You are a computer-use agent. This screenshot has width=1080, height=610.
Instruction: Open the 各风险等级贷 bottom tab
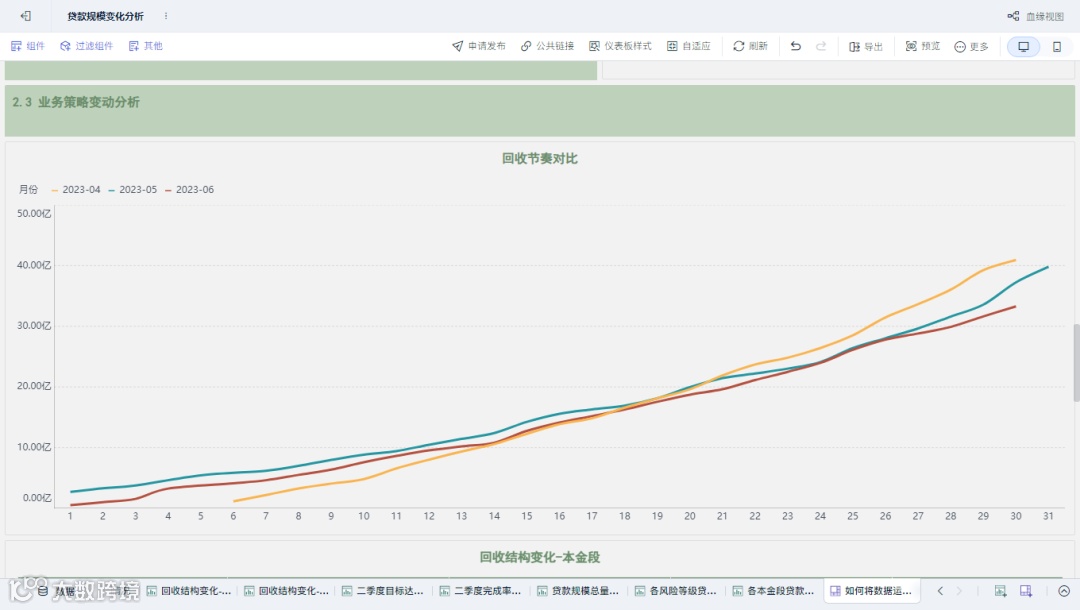coord(676,591)
